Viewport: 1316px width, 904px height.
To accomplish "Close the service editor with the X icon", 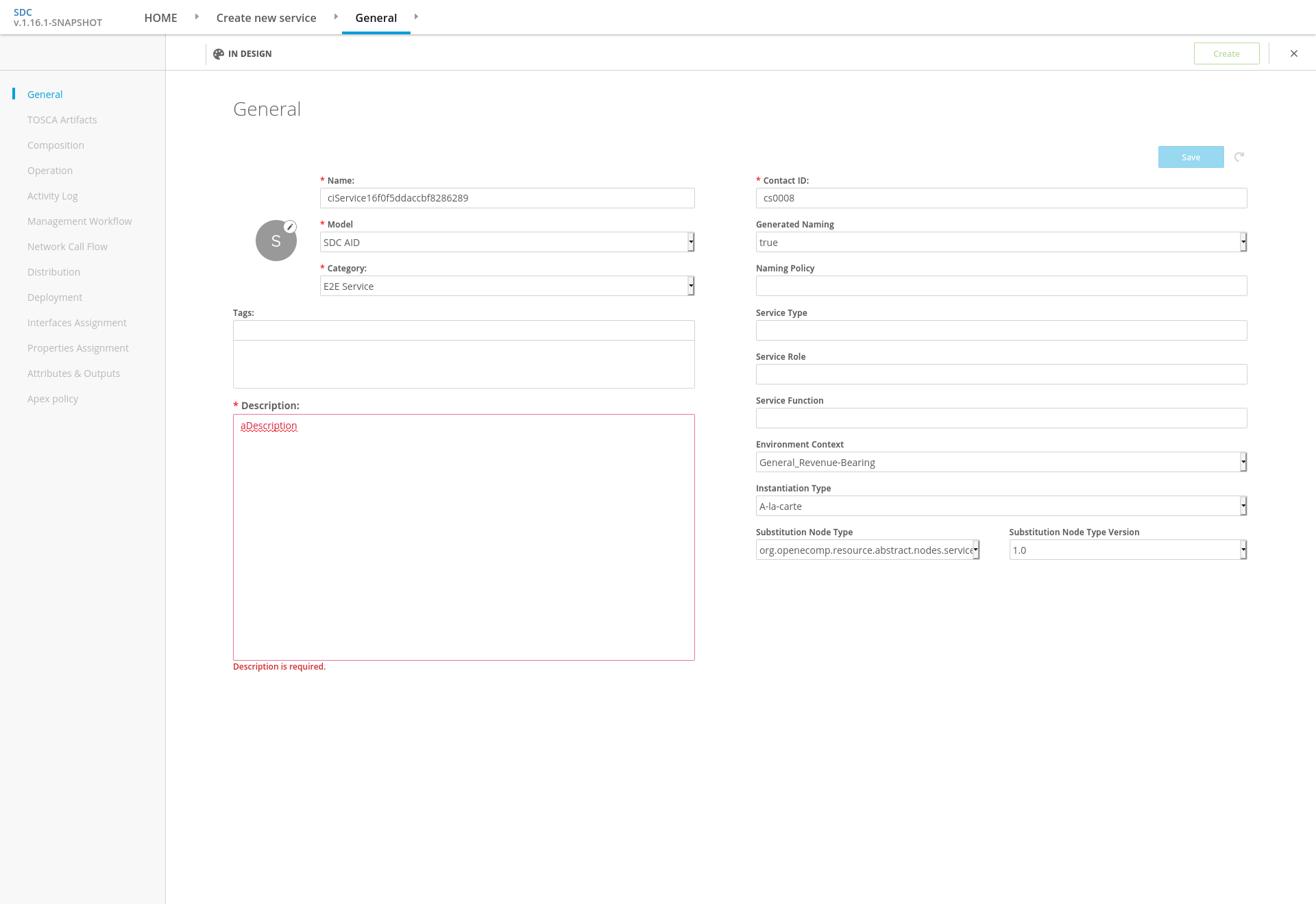I will click(1294, 53).
